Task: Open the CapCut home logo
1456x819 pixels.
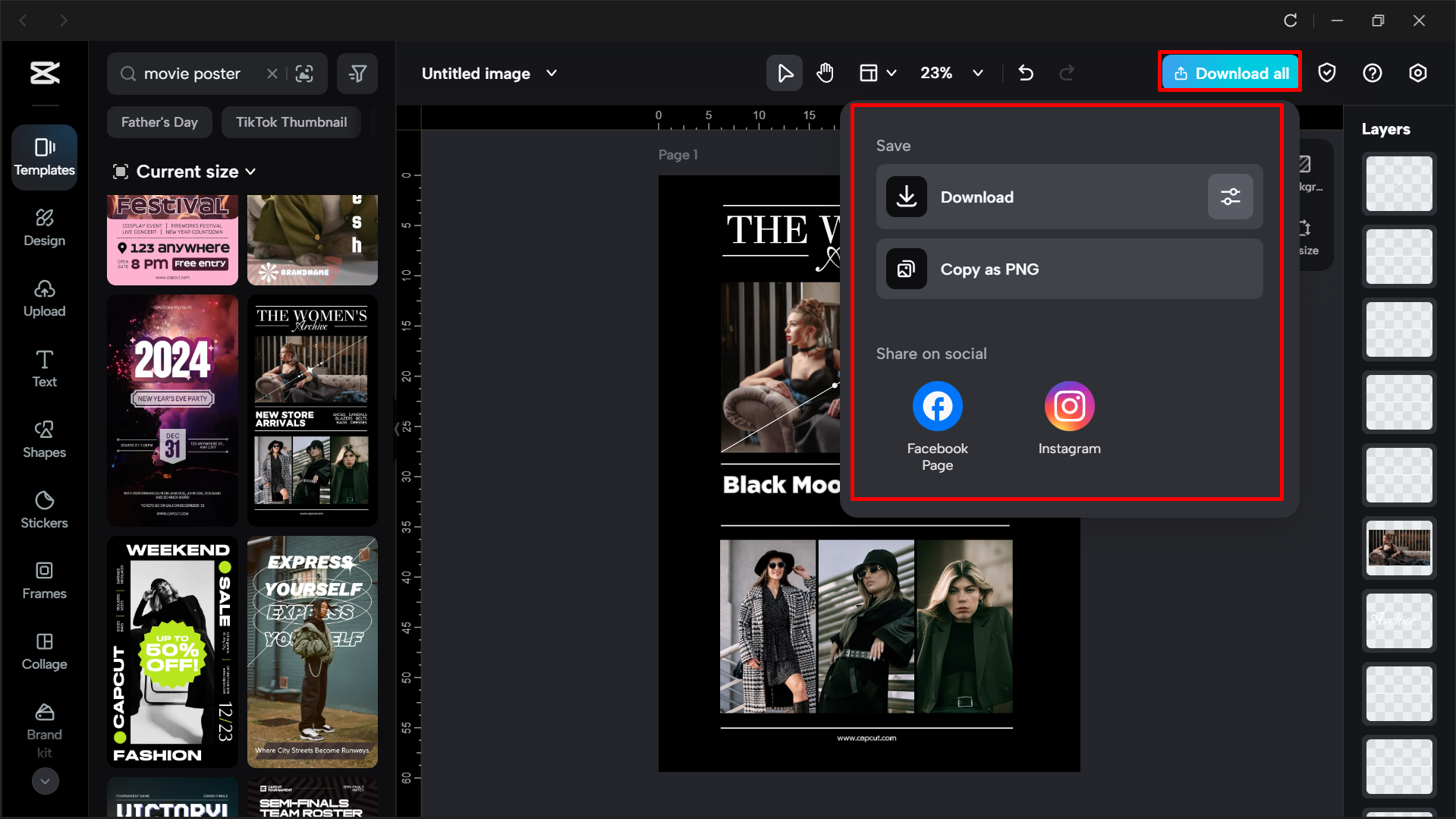Action: pos(45,73)
